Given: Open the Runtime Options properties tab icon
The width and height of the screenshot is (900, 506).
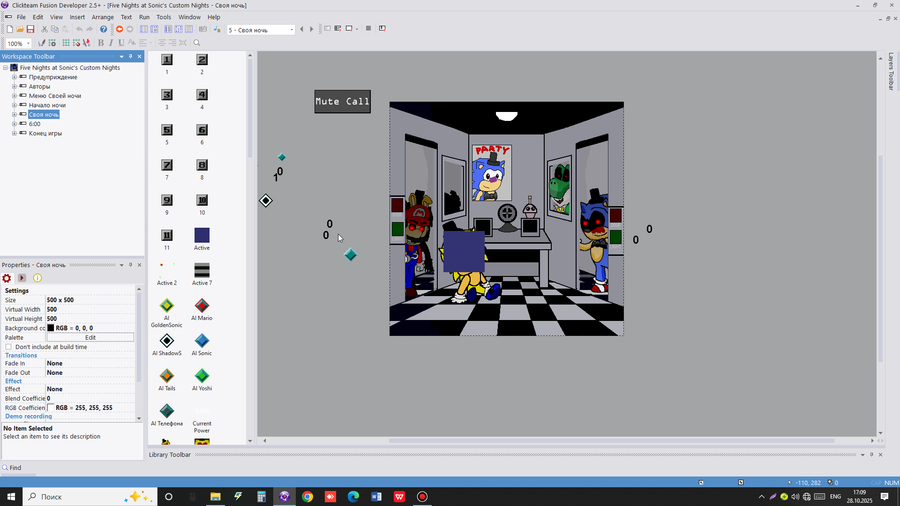Looking at the screenshot, I should click(x=22, y=278).
